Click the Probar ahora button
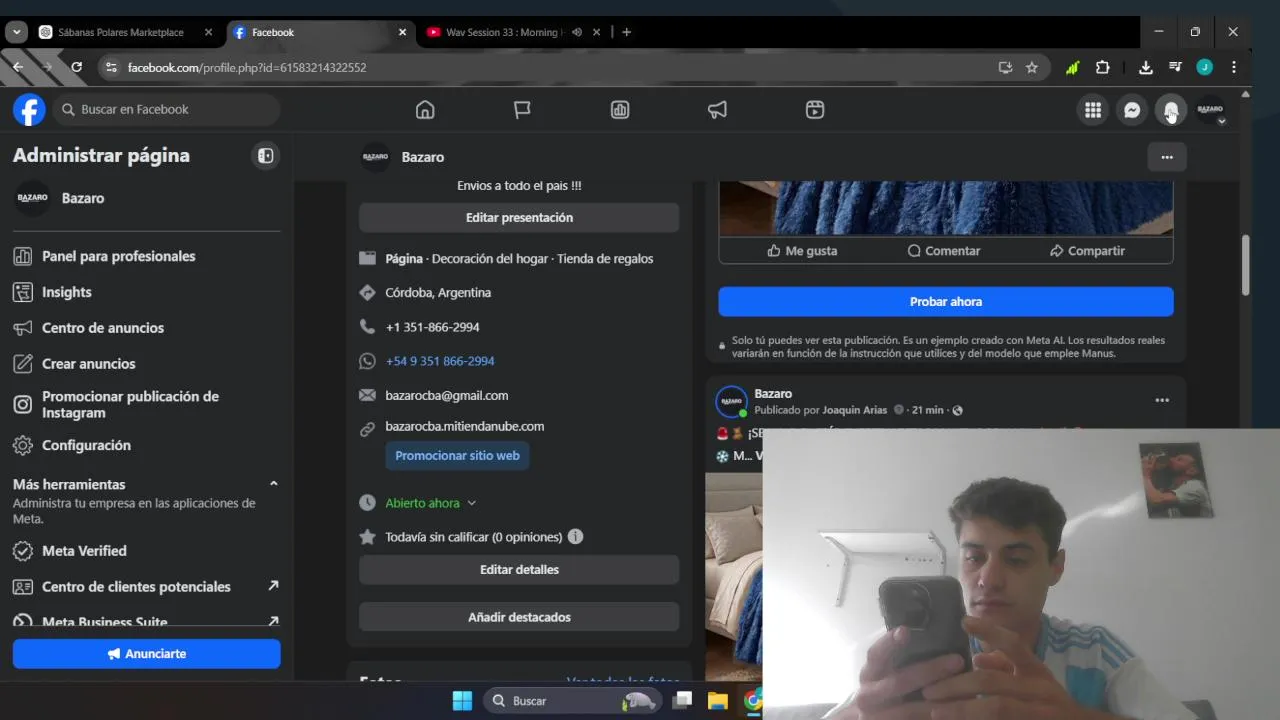This screenshot has height=720, width=1280. pos(946,301)
